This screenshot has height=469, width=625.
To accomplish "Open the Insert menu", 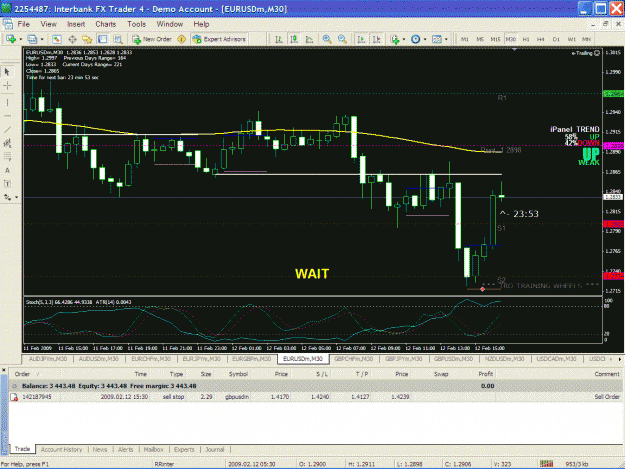I will (76, 24).
